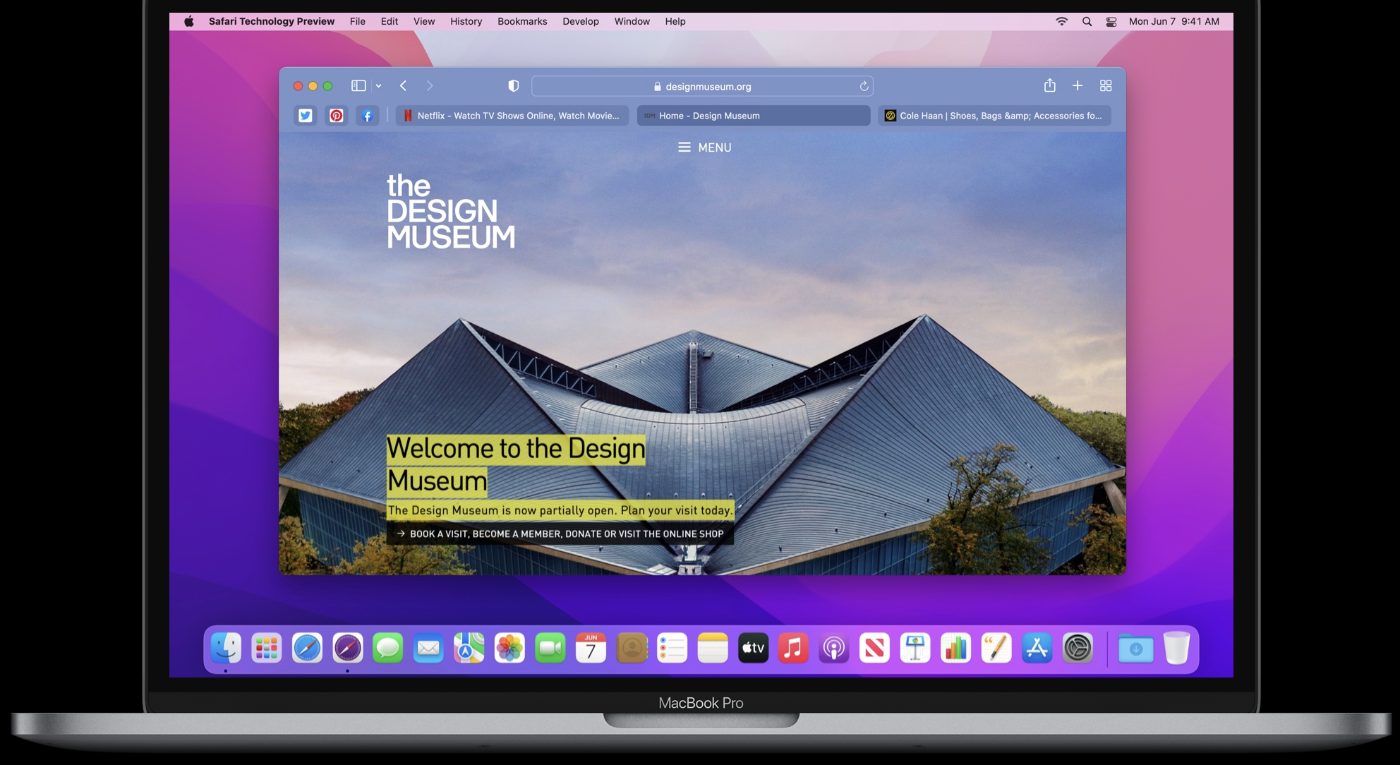Screen dimensions: 1400x765
Task: Open Keynote from the Dock
Action: pyautogui.click(x=915, y=648)
